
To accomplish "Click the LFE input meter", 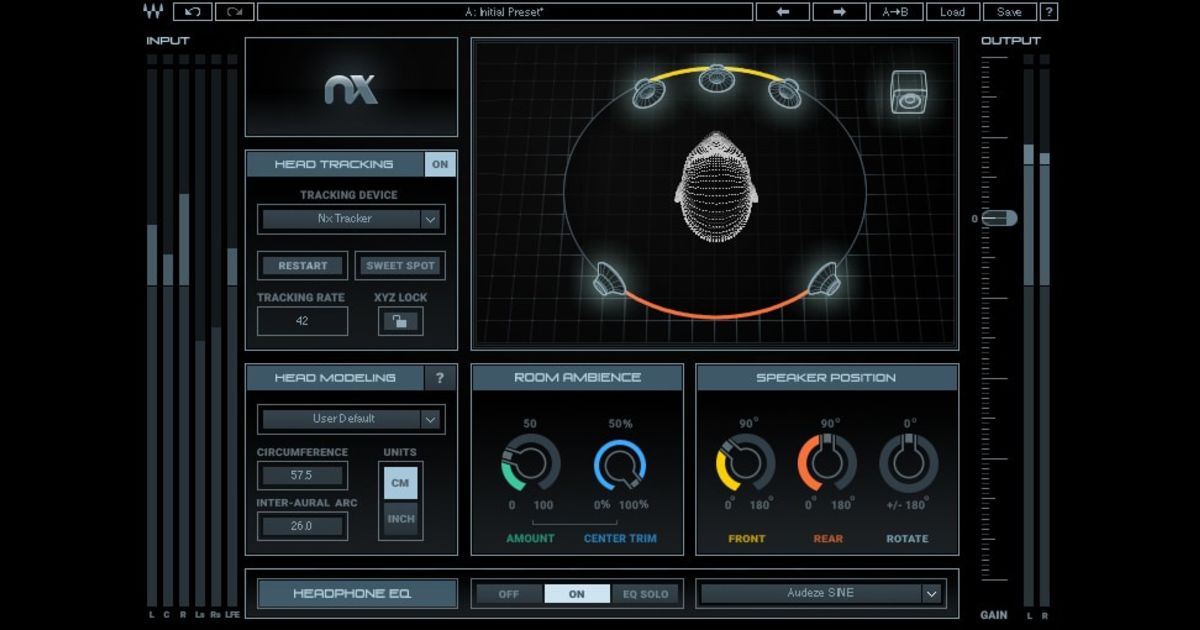I will [x=232, y=331].
